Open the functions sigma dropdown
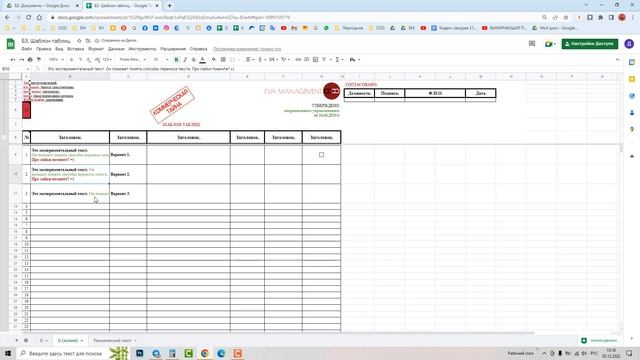Image resolution: width=640 pixels, height=360 pixels. point(339,60)
